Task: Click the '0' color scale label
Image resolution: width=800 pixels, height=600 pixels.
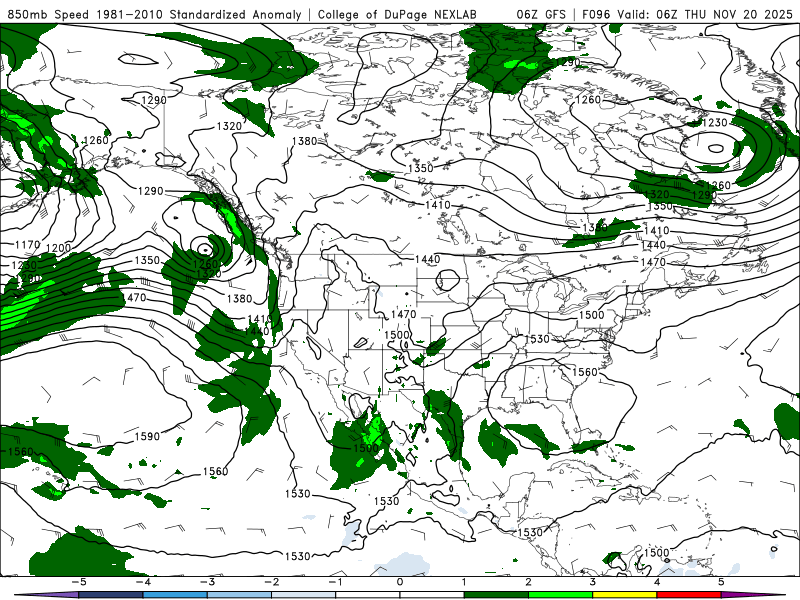Action: [400, 582]
